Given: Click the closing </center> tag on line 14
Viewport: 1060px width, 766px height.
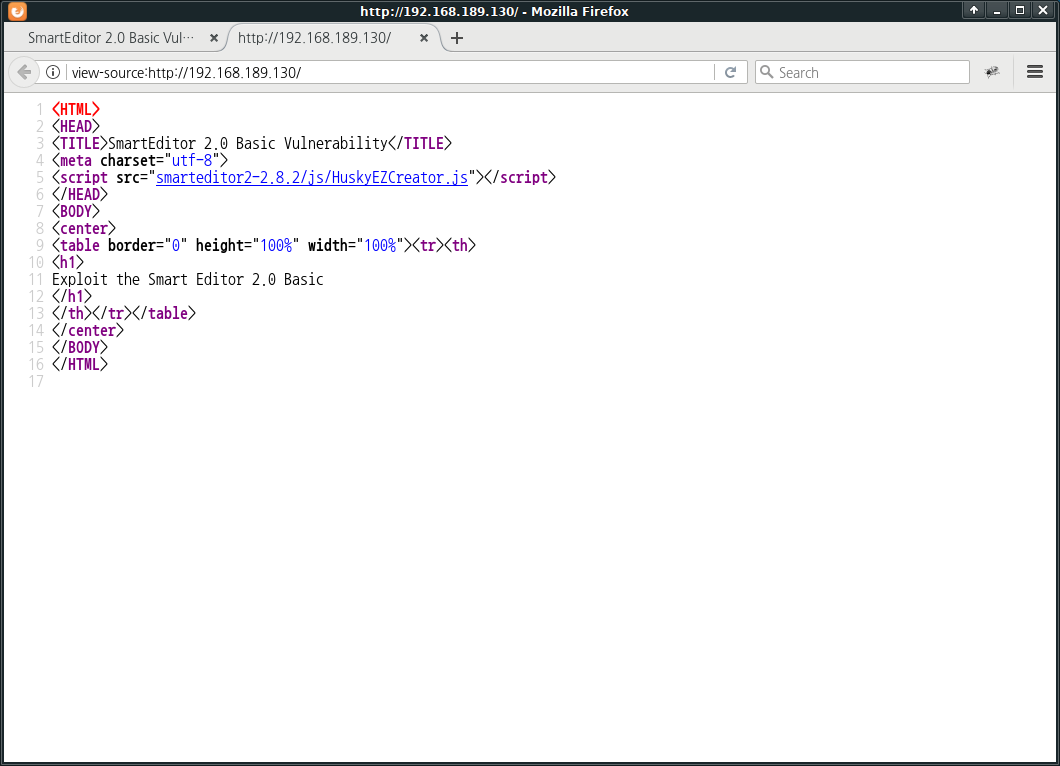Looking at the screenshot, I should [88, 330].
